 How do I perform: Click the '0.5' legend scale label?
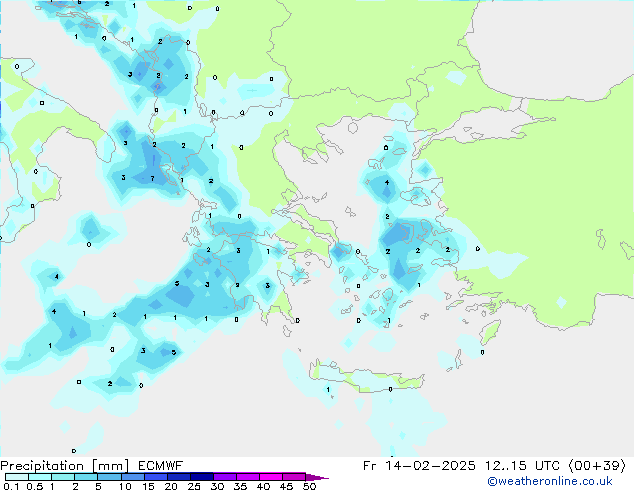35,486
